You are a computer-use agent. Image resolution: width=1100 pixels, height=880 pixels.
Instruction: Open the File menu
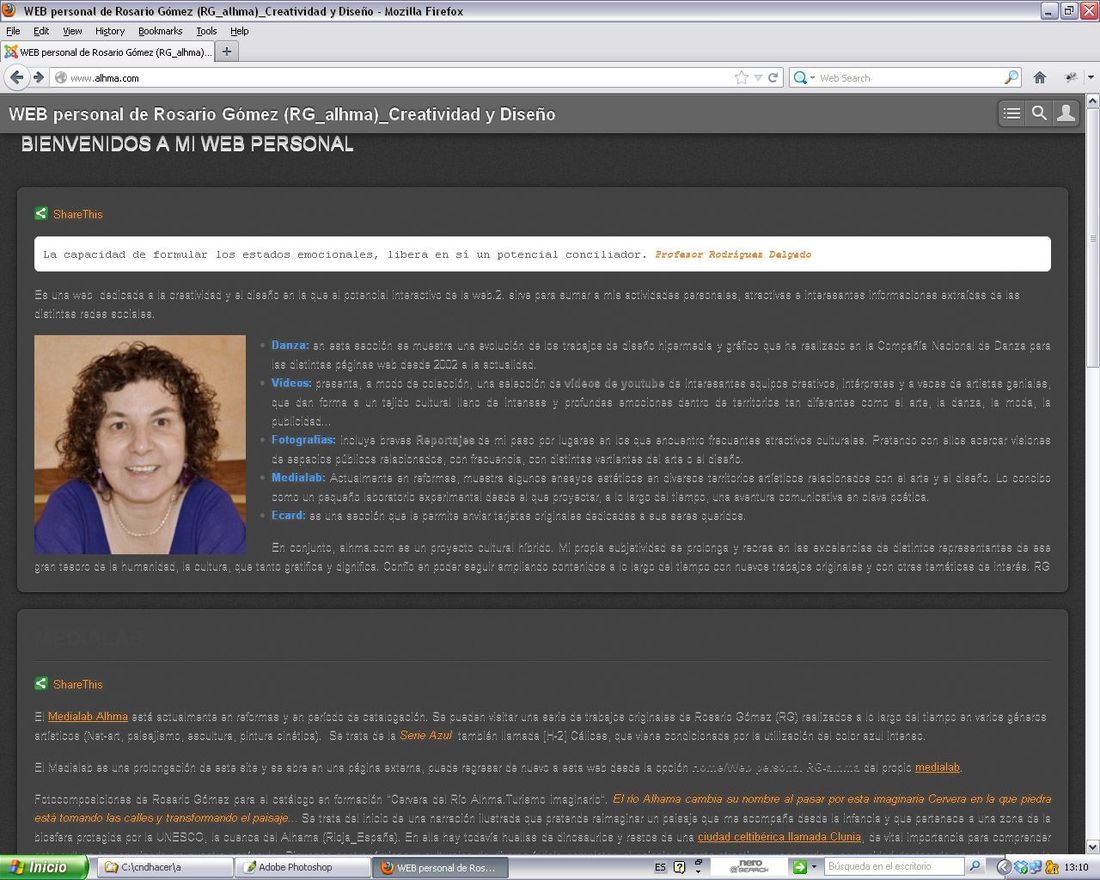point(13,31)
